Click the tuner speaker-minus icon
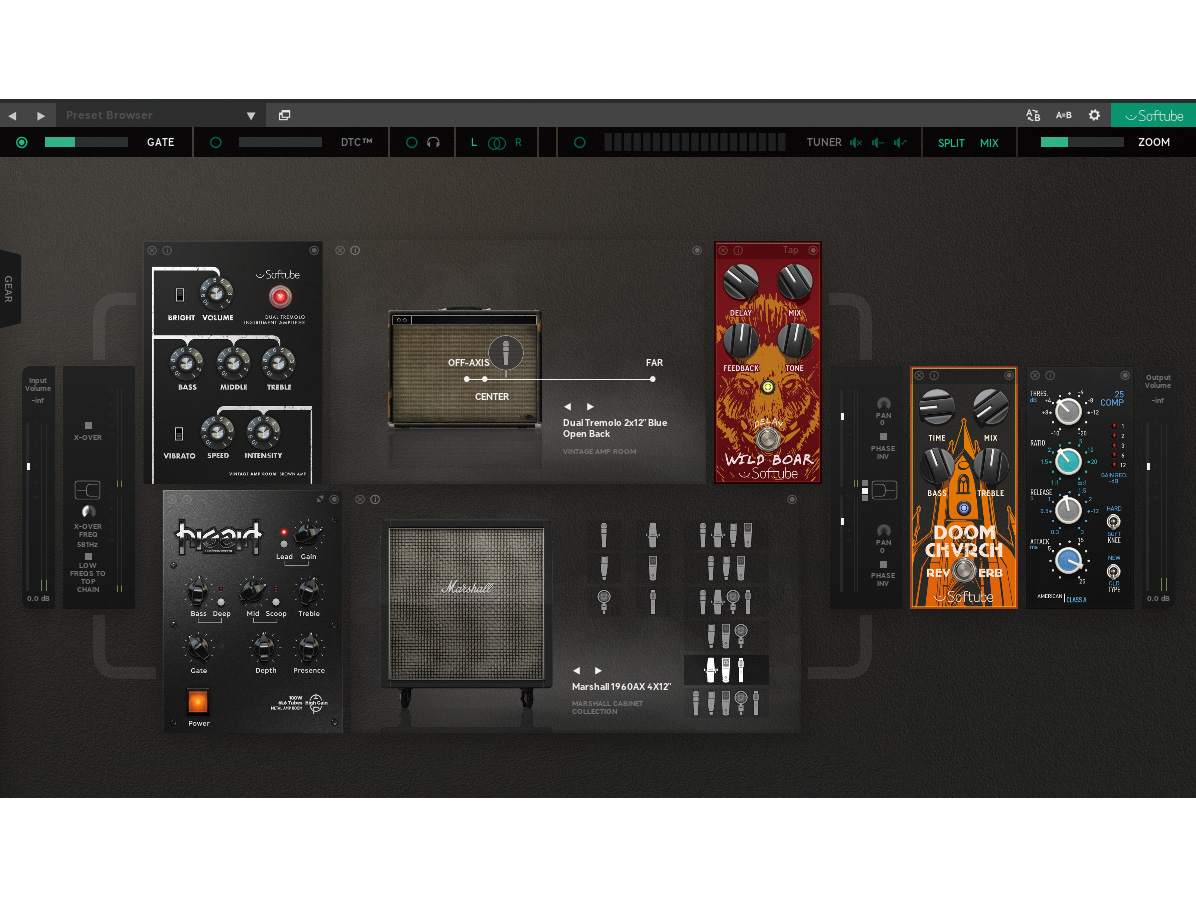This screenshot has width=1196, height=897. [878, 143]
